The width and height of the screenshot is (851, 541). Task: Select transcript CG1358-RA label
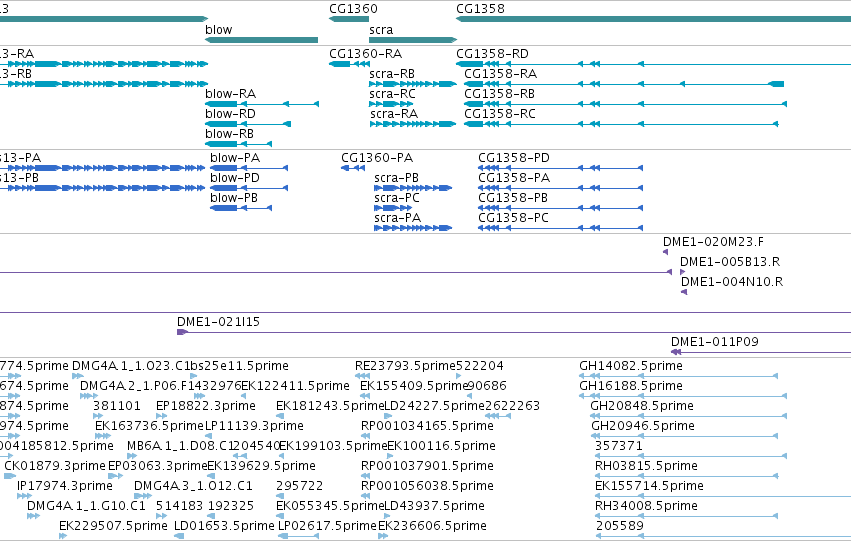[x=500, y=74]
